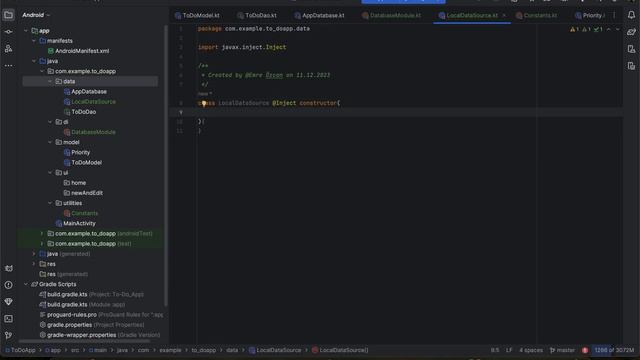
Task: Close the LocalDataSource.kt tab
Action: [504, 15]
